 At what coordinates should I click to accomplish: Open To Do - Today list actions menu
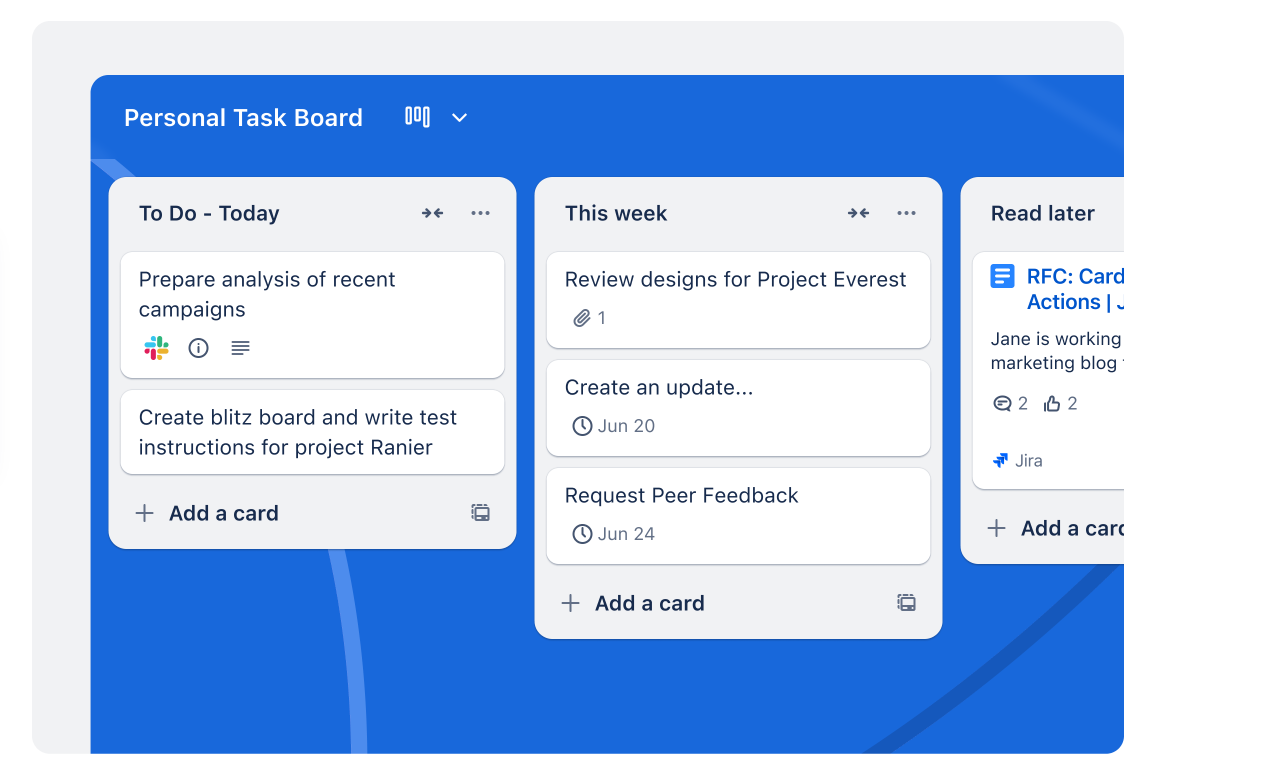(x=481, y=213)
